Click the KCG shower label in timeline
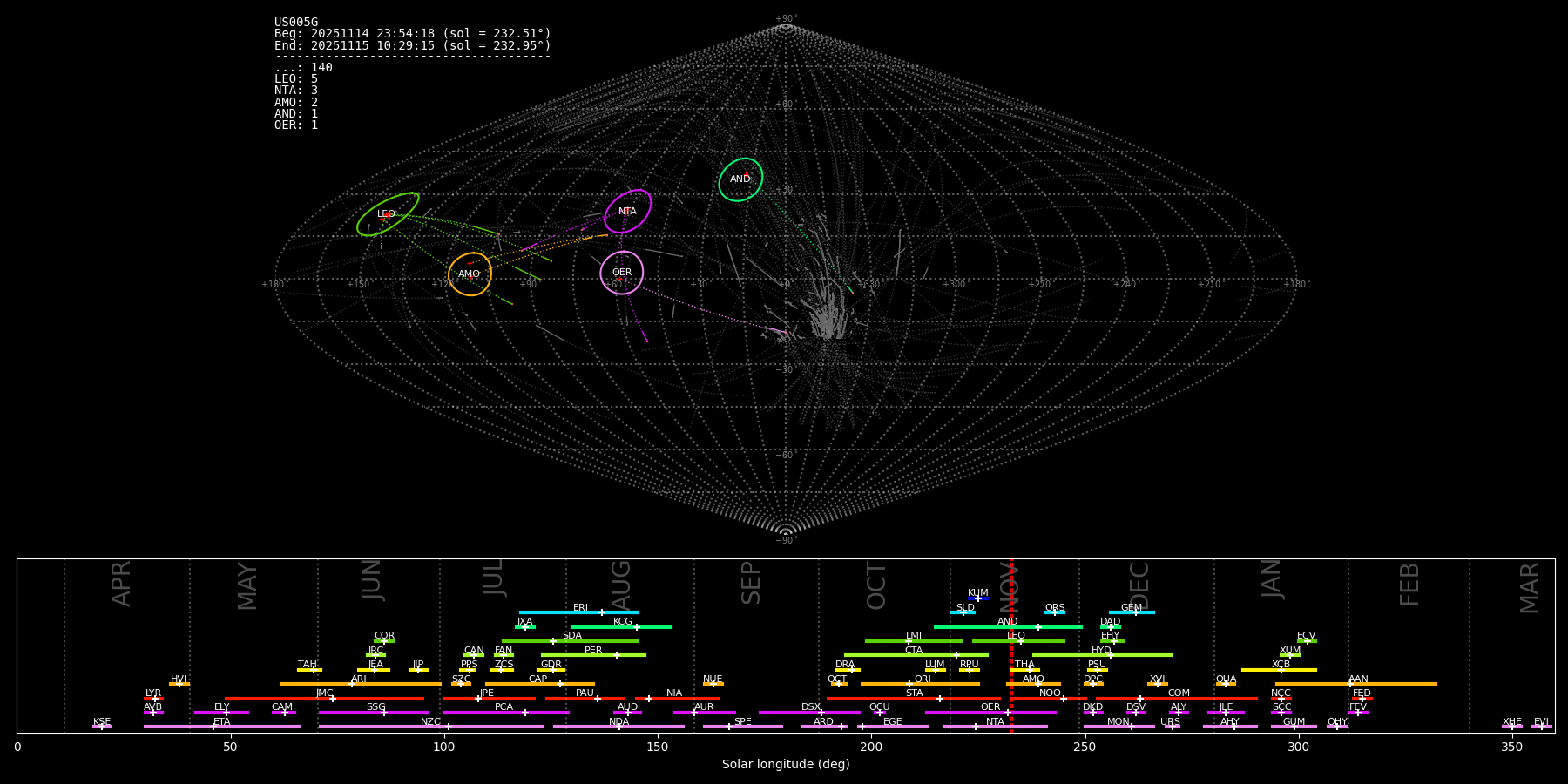The width and height of the screenshot is (1568, 784). pos(623,622)
